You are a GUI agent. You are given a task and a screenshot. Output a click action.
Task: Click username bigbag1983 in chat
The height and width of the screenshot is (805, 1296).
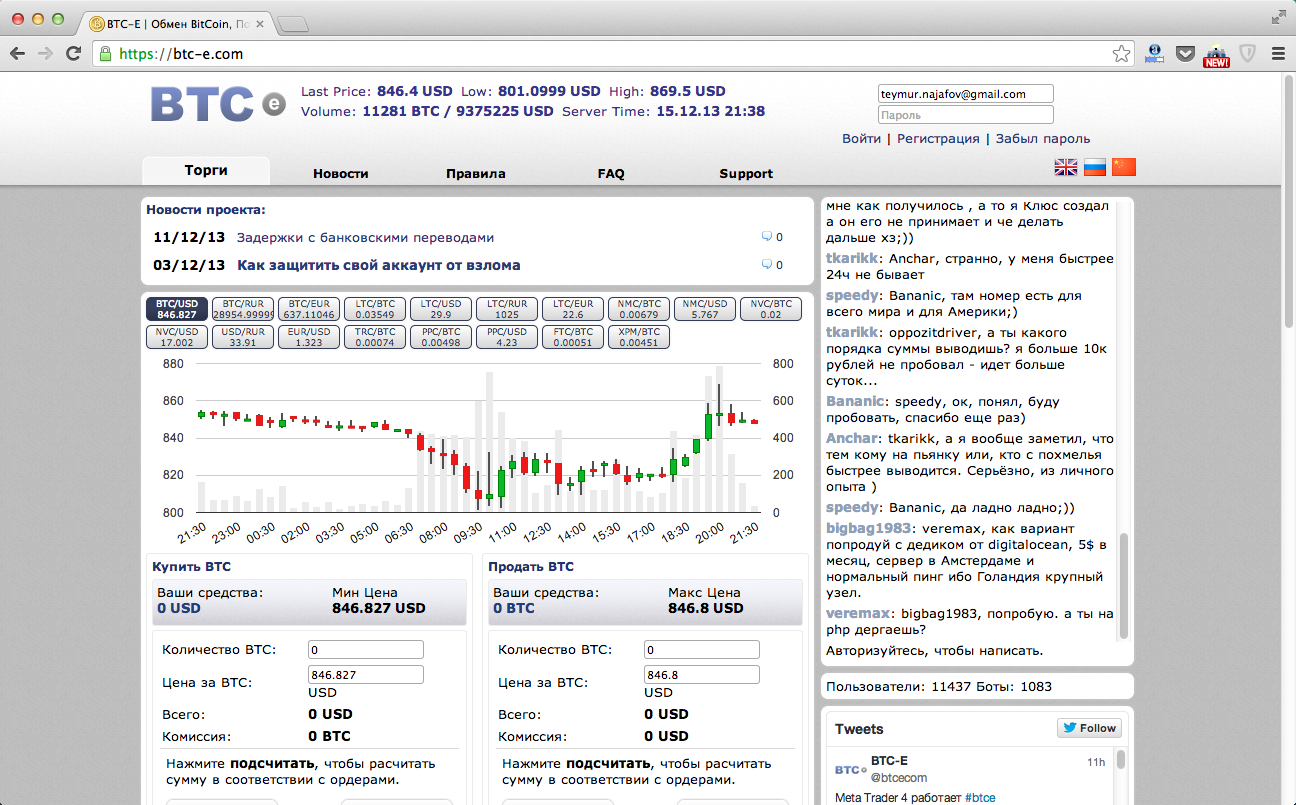pos(868,528)
